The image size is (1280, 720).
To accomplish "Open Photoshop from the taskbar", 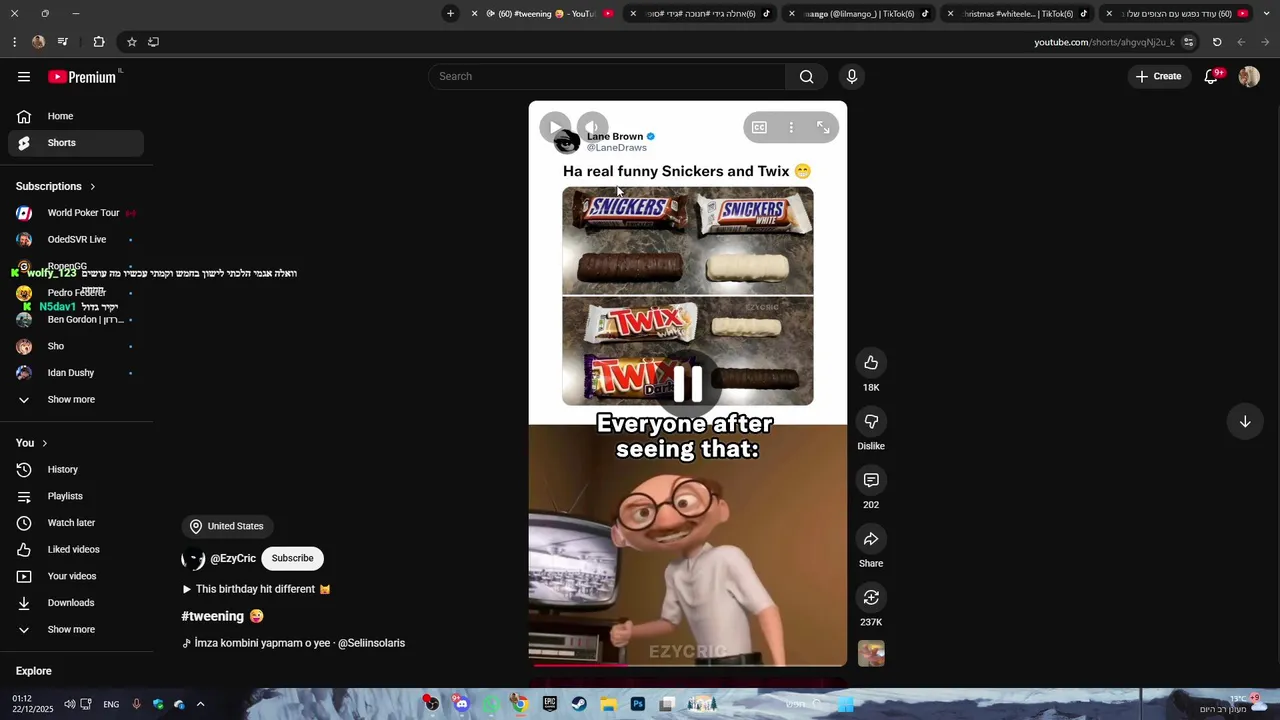I will coord(638,704).
